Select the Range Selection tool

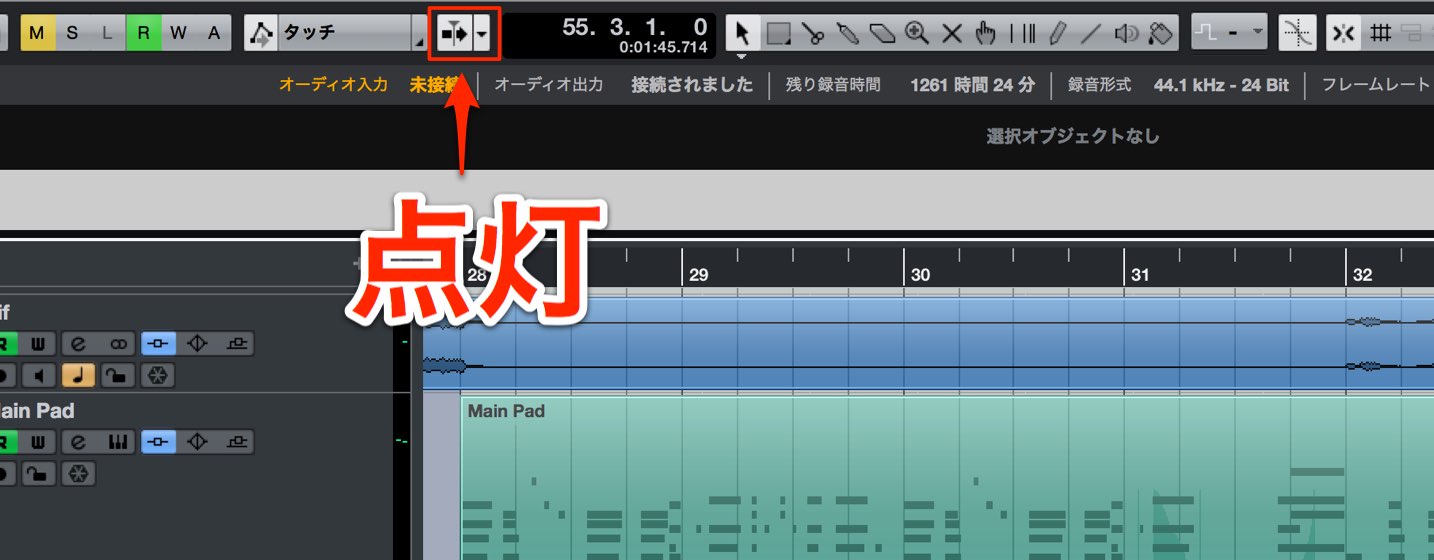click(x=778, y=33)
